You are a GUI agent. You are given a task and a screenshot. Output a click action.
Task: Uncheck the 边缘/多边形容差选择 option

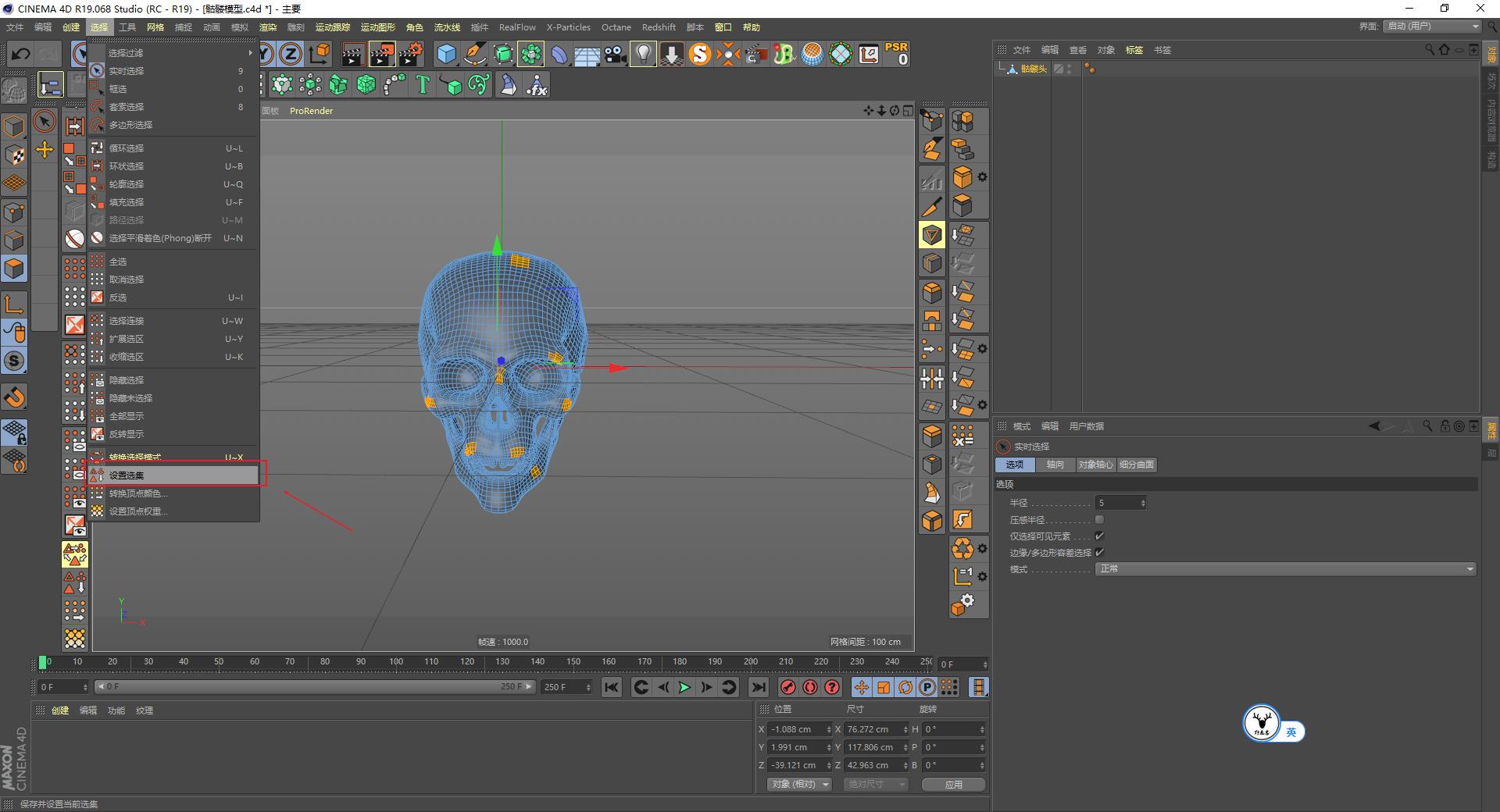pos(1099,552)
